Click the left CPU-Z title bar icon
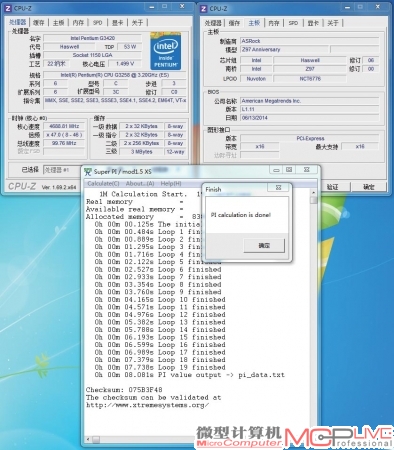Image resolution: width=394 pixels, height=450 pixels. point(8,8)
